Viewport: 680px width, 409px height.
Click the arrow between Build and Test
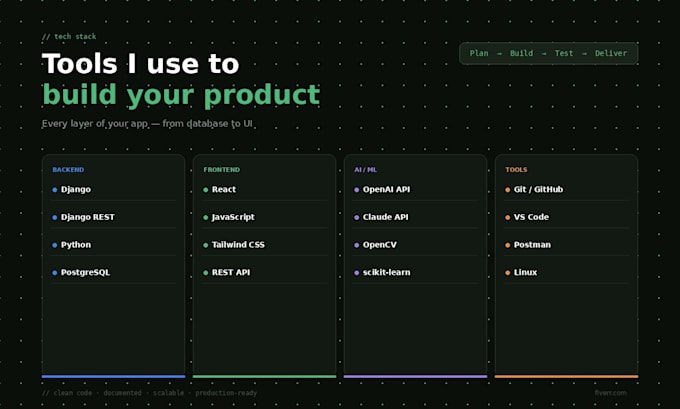[x=544, y=53]
